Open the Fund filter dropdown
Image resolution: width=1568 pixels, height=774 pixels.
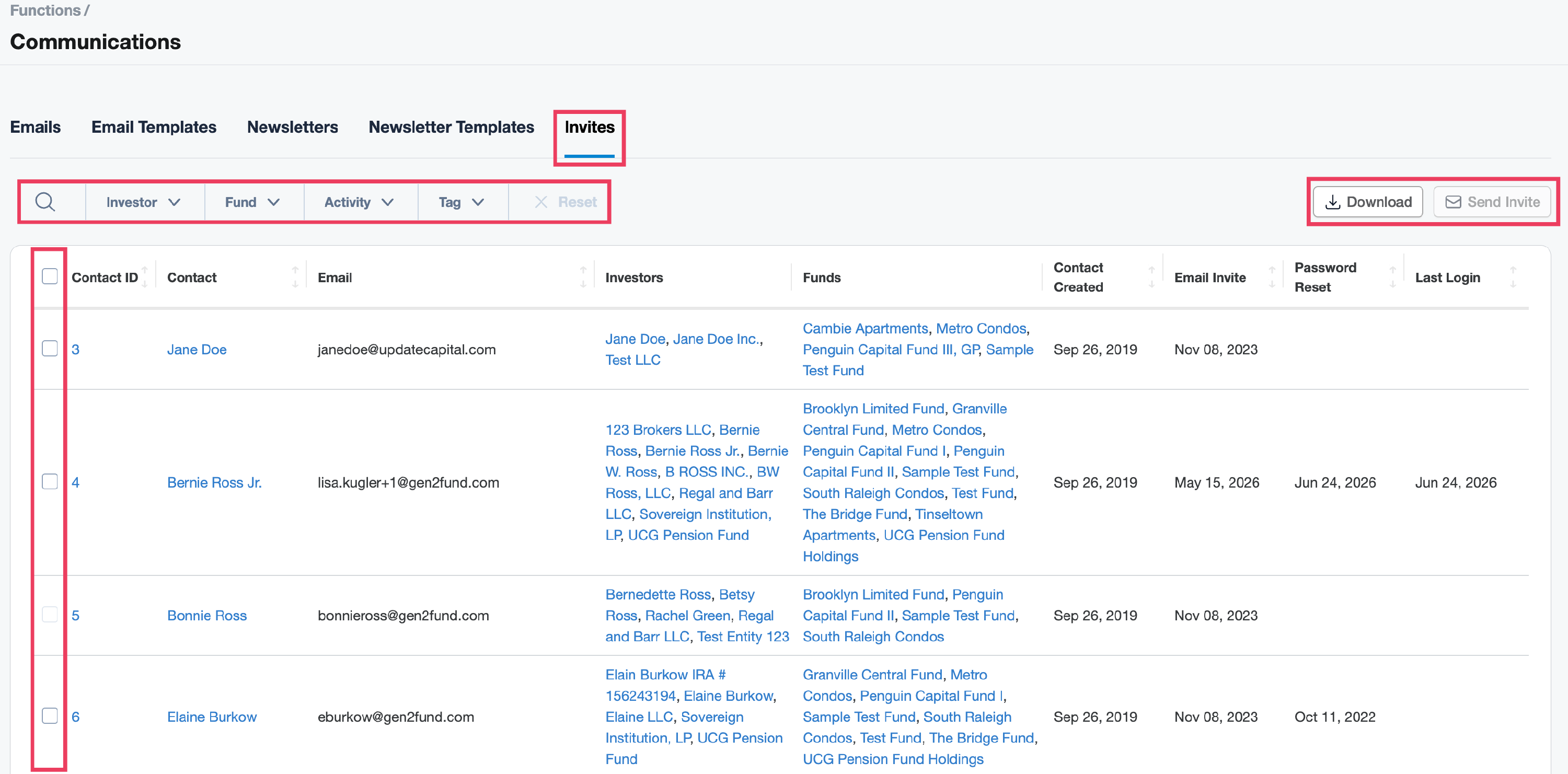click(x=253, y=202)
